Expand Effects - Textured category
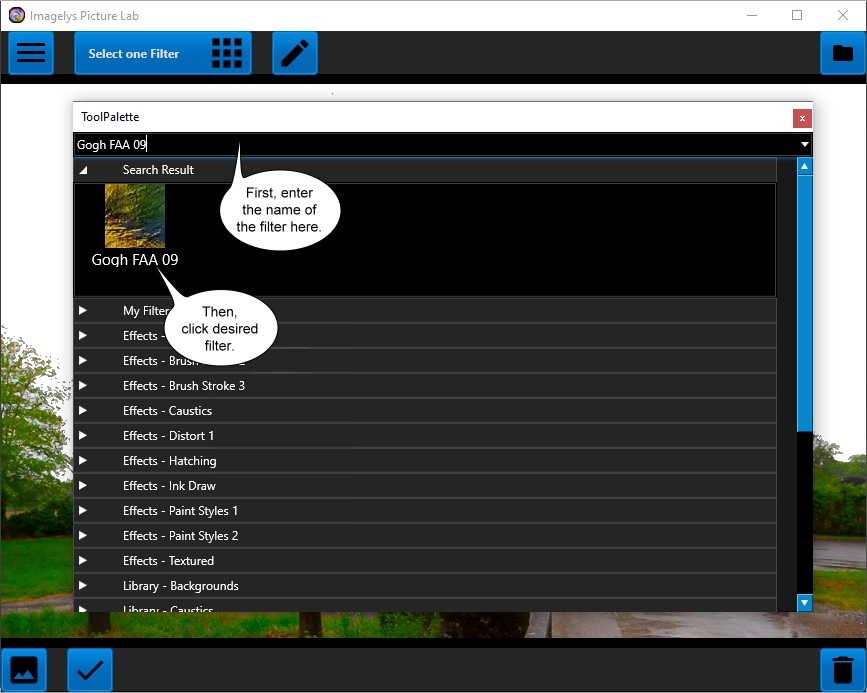Screen dimensions: 867x693 [x=83, y=560]
